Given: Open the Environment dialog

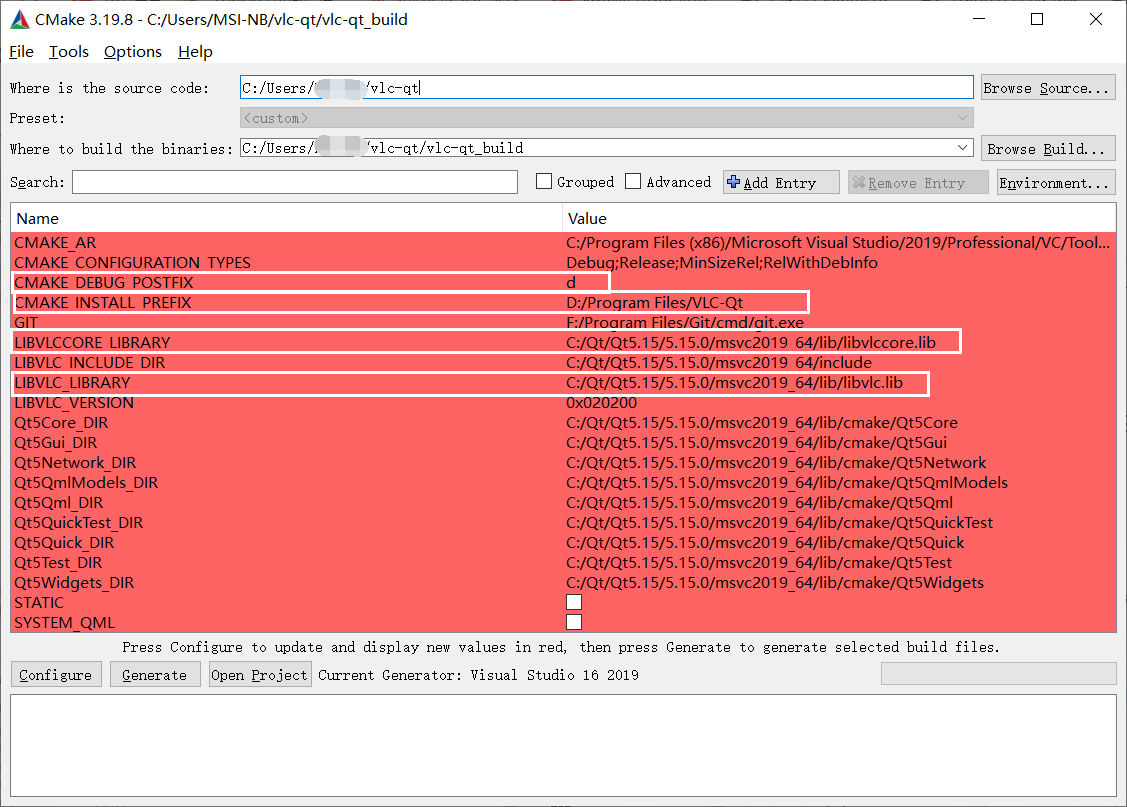Looking at the screenshot, I should [x=1055, y=182].
